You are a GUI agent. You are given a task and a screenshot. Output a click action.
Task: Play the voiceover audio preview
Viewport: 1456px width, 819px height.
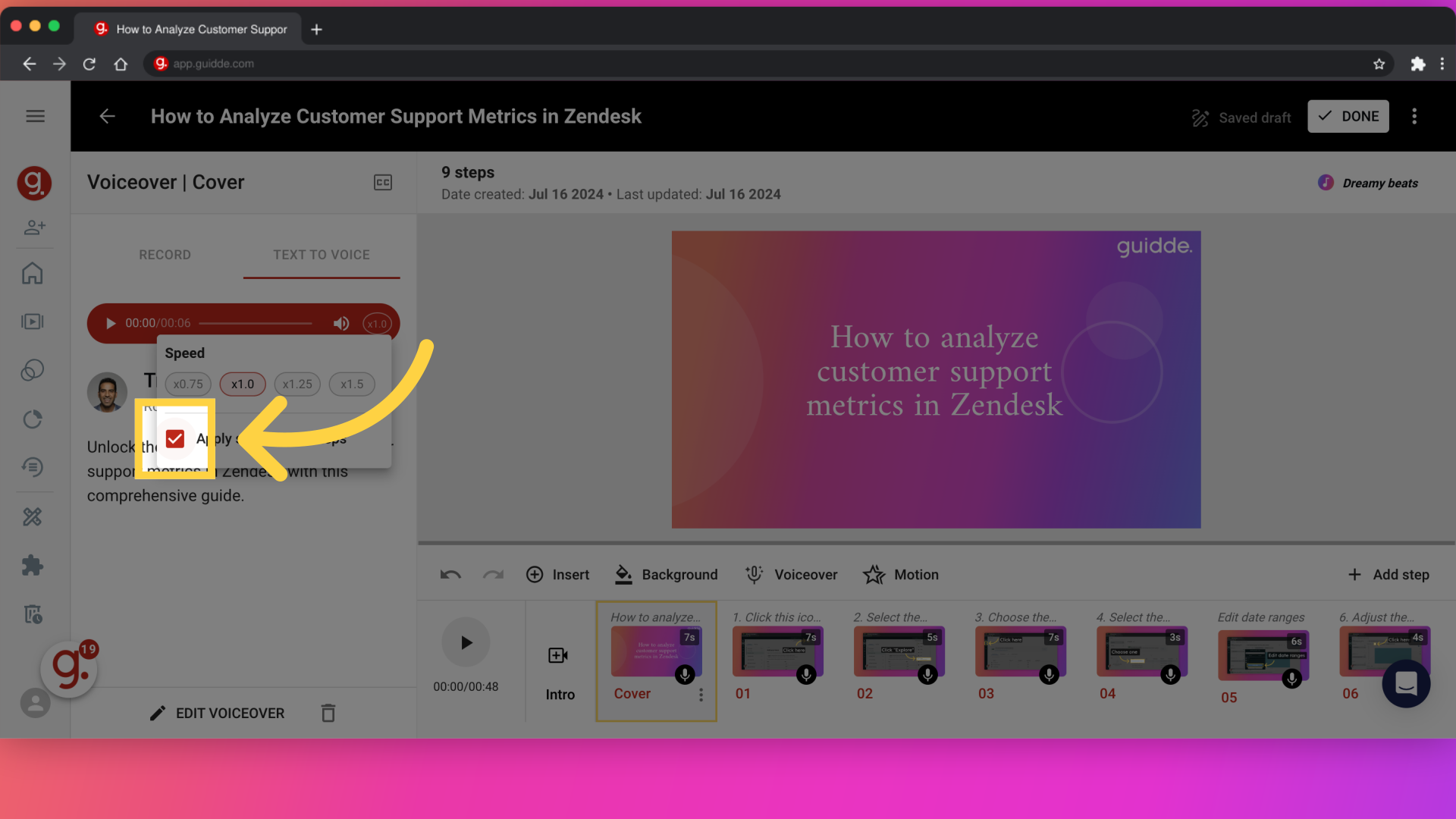coord(111,324)
